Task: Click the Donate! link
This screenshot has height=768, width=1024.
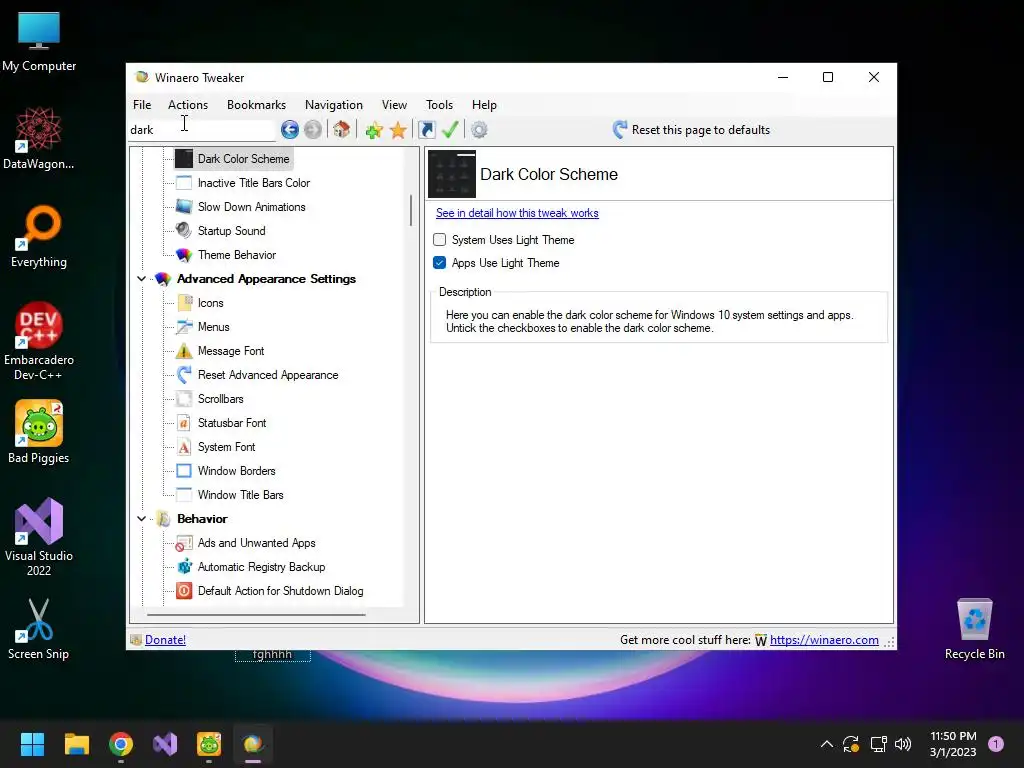Action: [x=165, y=640]
